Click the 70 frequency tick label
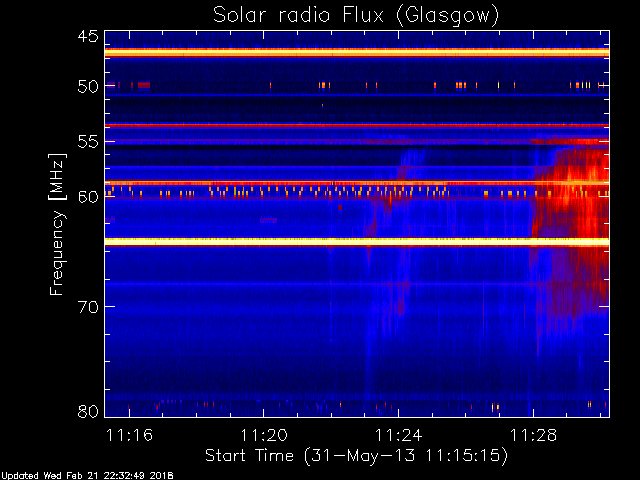 pyautogui.click(x=88, y=307)
